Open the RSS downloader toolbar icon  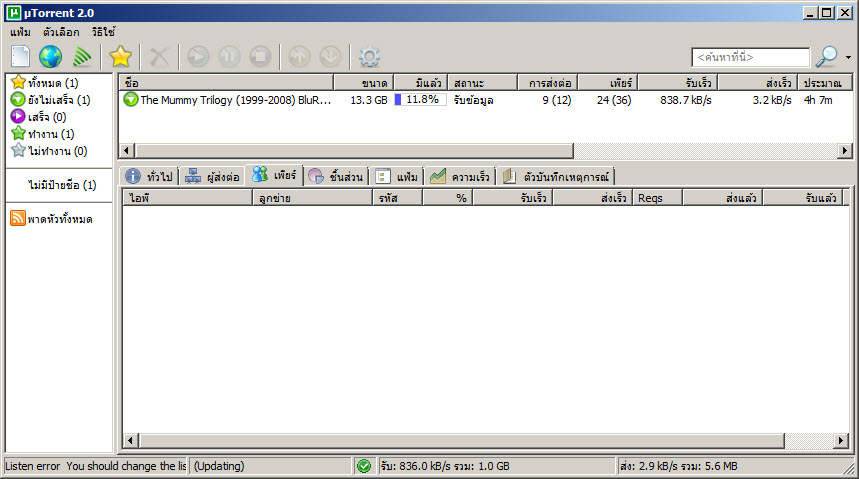click(x=82, y=56)
